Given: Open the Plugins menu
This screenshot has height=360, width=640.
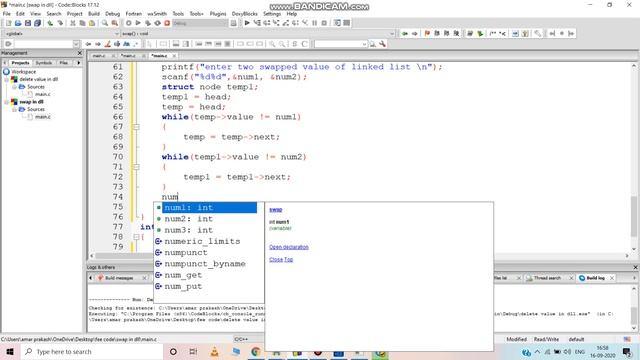Looking at the screenshot, I should point(218,13).
